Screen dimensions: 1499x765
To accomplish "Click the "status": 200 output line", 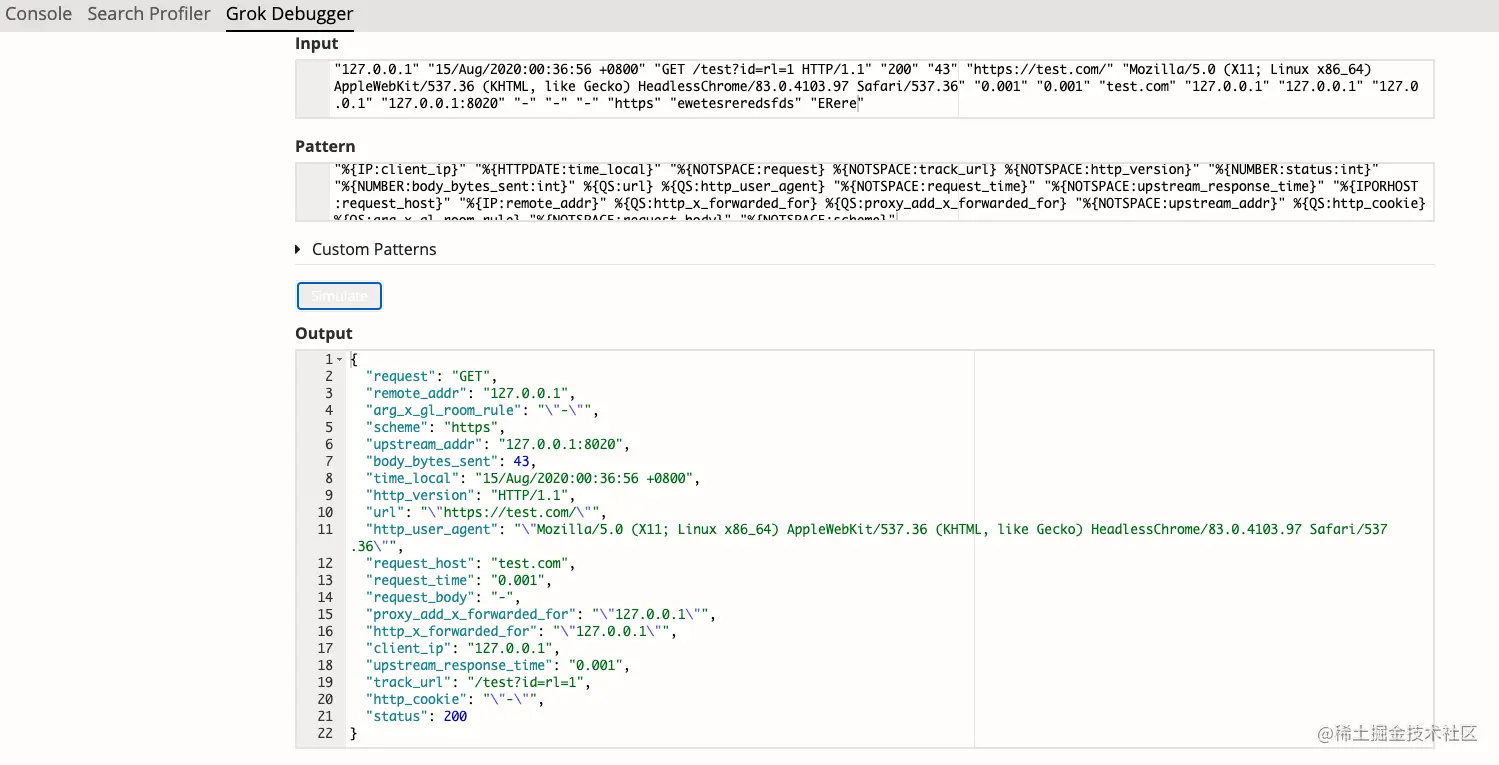I will click(416, 716).
